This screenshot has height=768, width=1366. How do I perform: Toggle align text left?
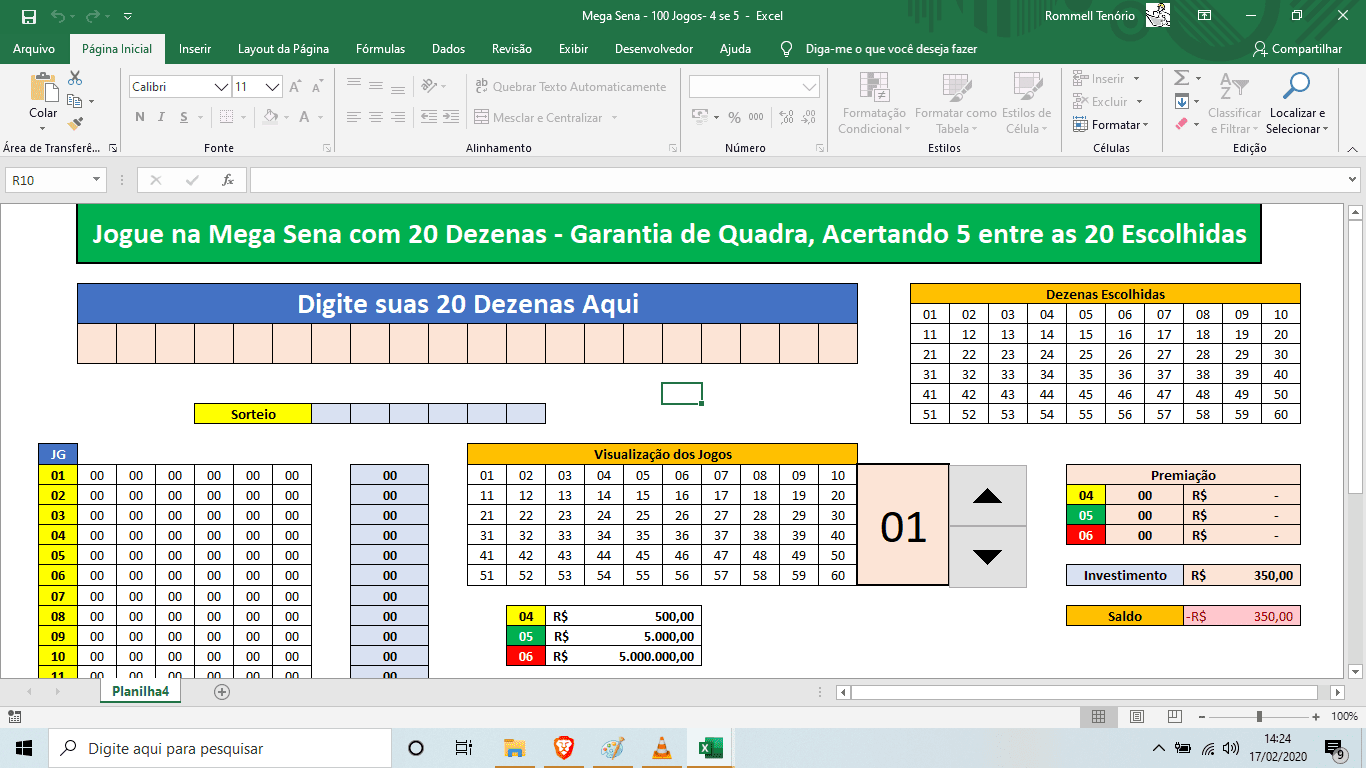tap(353, 117)
